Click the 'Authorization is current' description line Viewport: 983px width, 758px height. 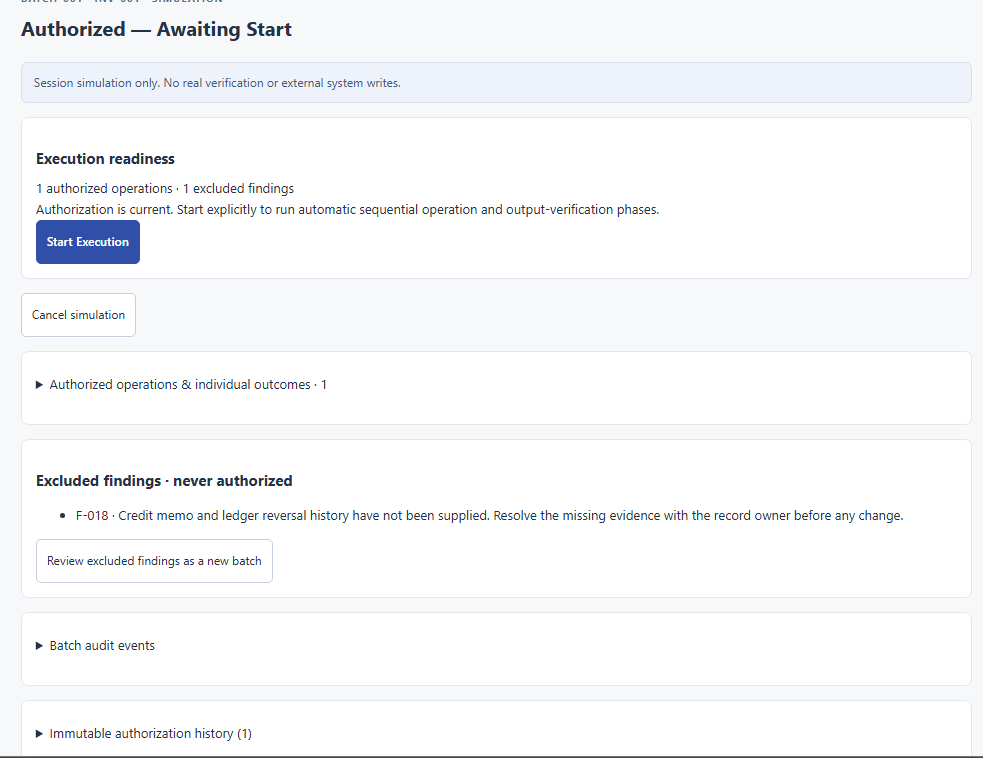(x=347, y=209)
